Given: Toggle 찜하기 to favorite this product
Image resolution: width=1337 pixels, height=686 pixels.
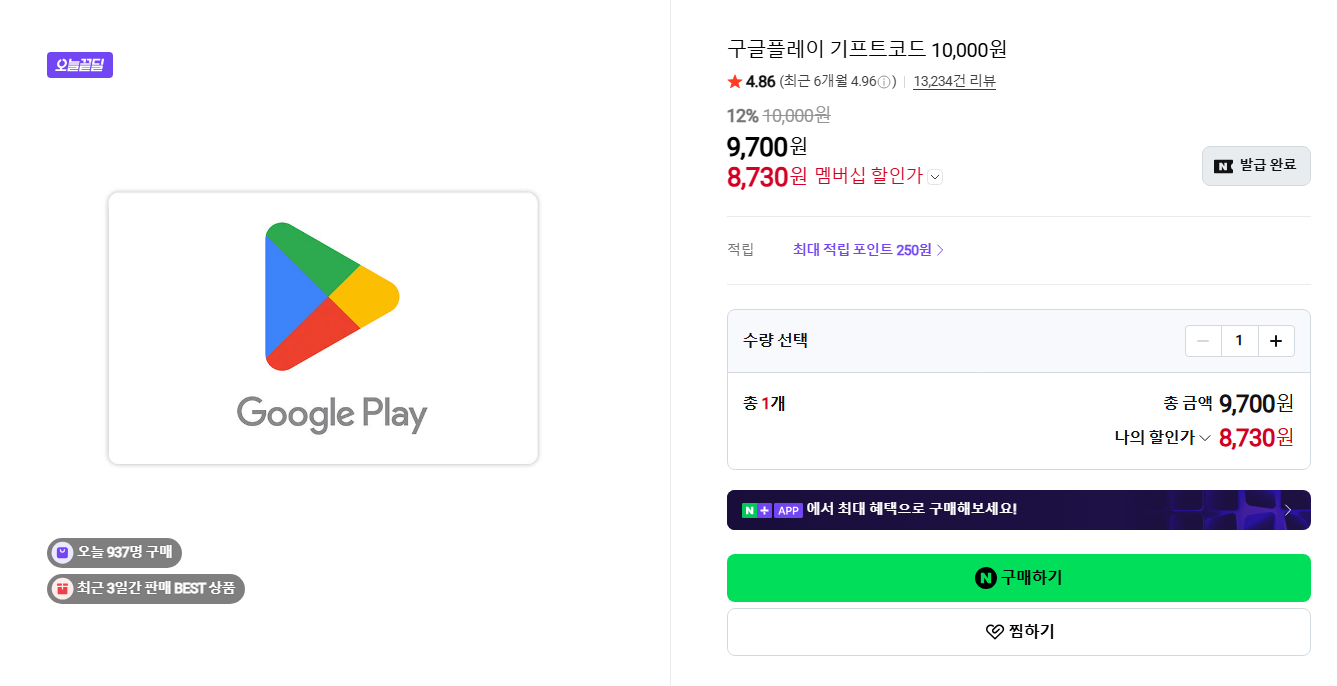Looking at the screenshot, I should [1018, 631].
